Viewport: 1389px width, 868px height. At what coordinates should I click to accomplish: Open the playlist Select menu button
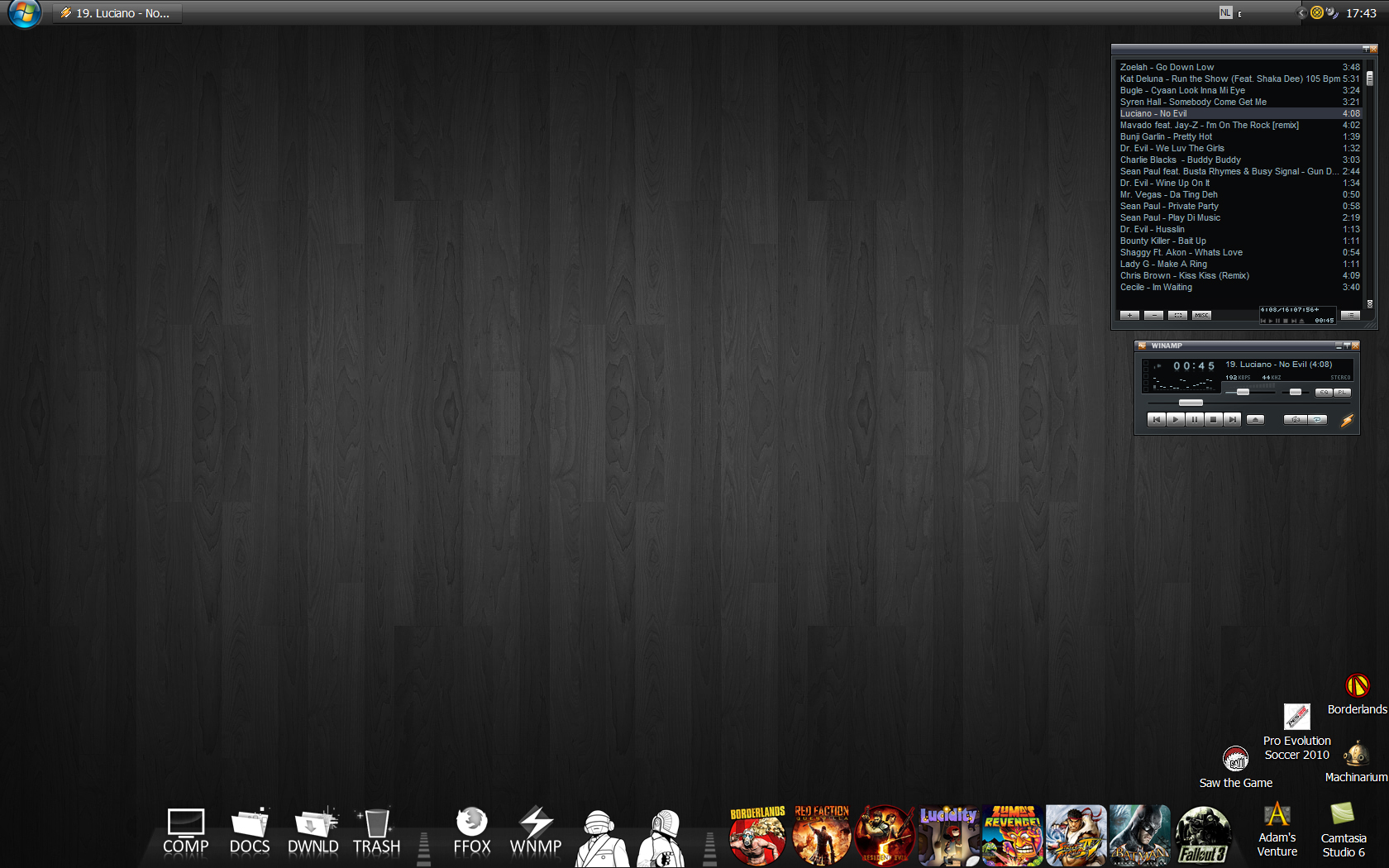(x=1178, y=316)
